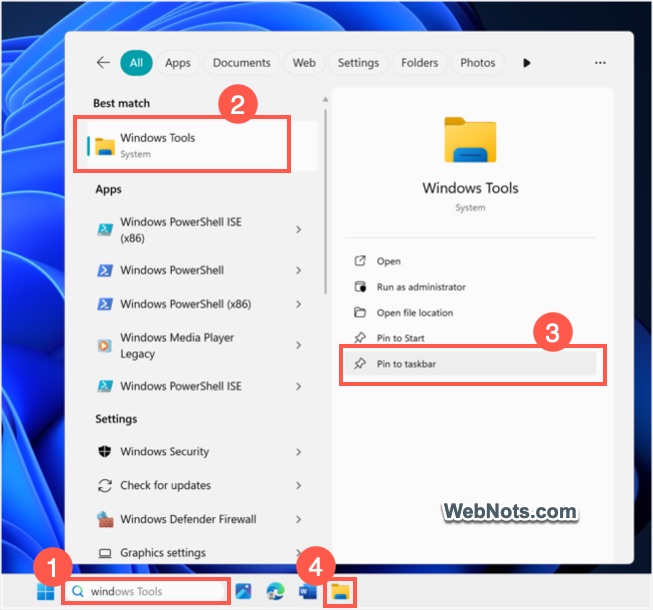Click the taskbar search box

pyautogui.click(x=145, y=591)
